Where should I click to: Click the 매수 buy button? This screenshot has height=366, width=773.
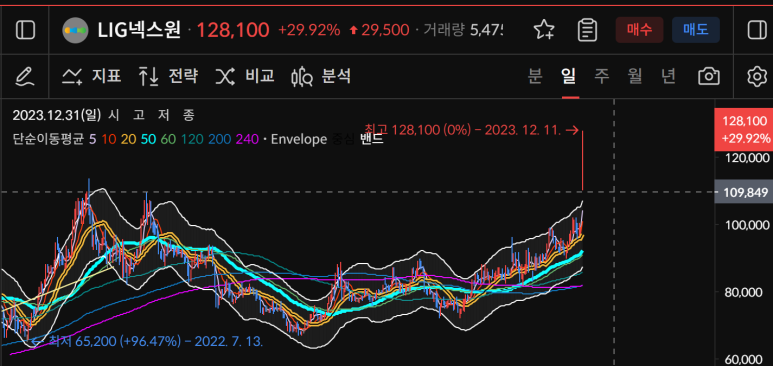click(639, 30)
